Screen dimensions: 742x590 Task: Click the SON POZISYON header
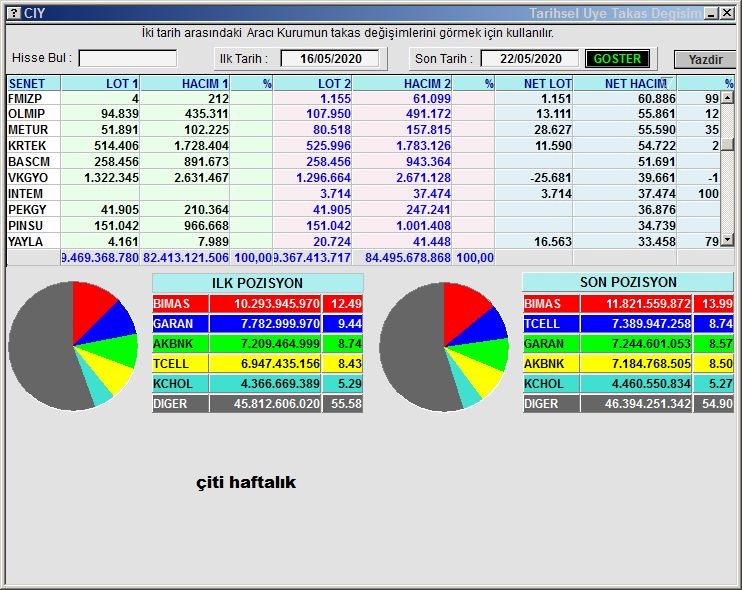point(628,282)
